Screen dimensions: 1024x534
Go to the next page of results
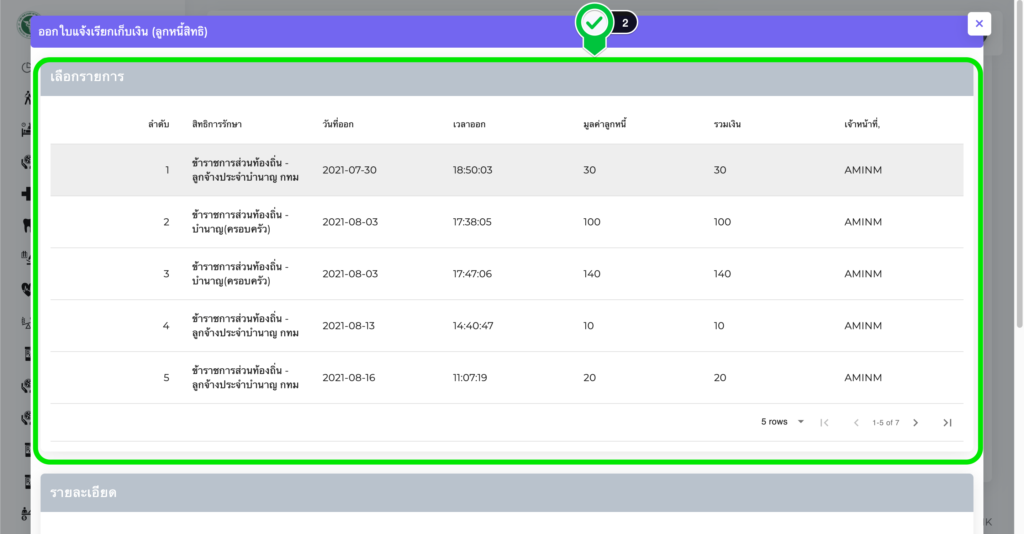[915, 423]
